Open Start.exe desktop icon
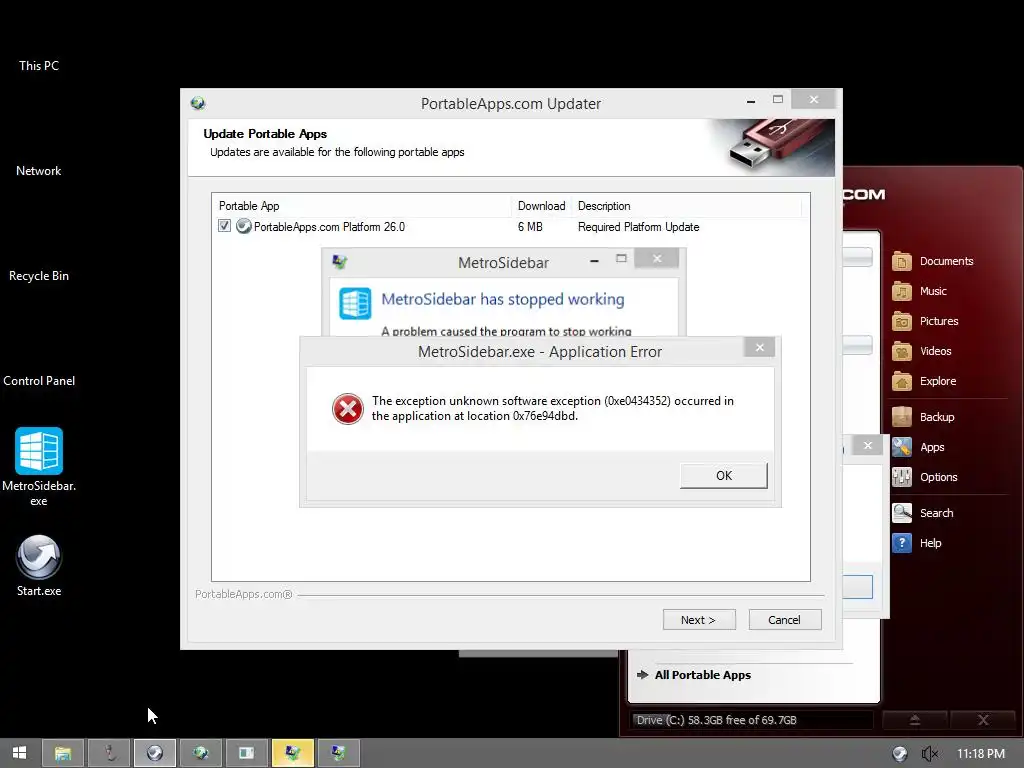The image size is (1024, 768). [x=39, y=566]
